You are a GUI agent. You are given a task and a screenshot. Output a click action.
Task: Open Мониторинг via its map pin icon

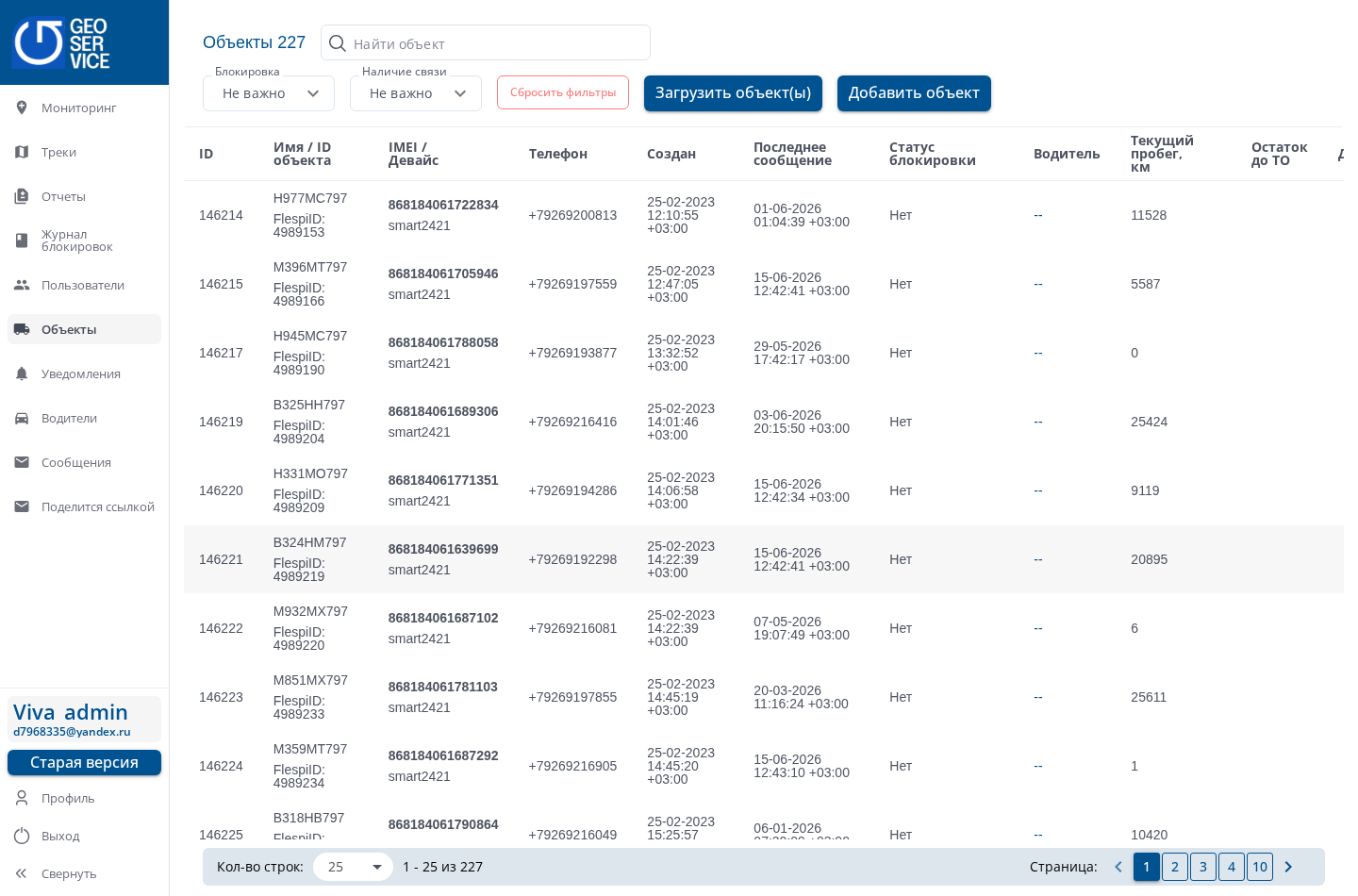click(x=22, y=108)
